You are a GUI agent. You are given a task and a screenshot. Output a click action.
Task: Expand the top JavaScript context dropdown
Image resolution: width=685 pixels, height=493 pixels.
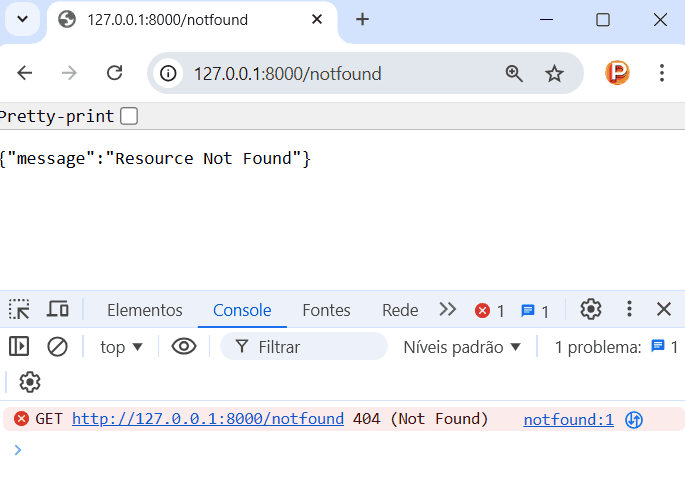point(121,347)
